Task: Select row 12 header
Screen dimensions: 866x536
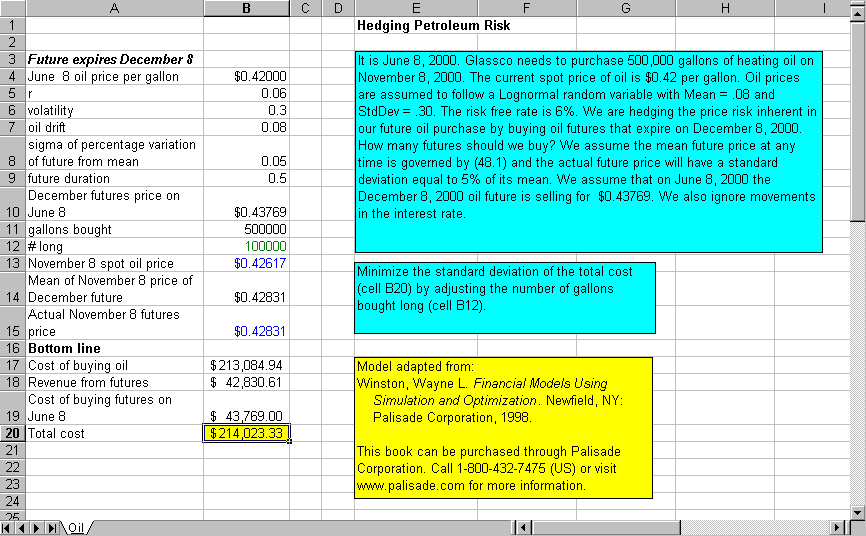Action: click(x=12, y=246)
